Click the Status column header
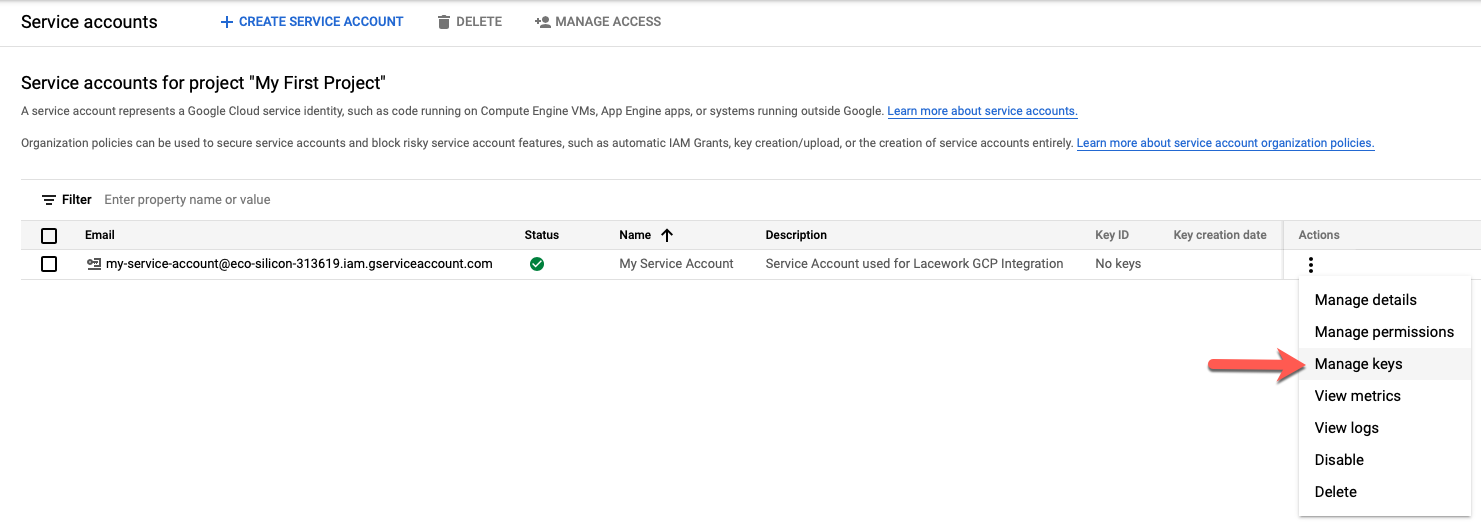 (542, 235)
